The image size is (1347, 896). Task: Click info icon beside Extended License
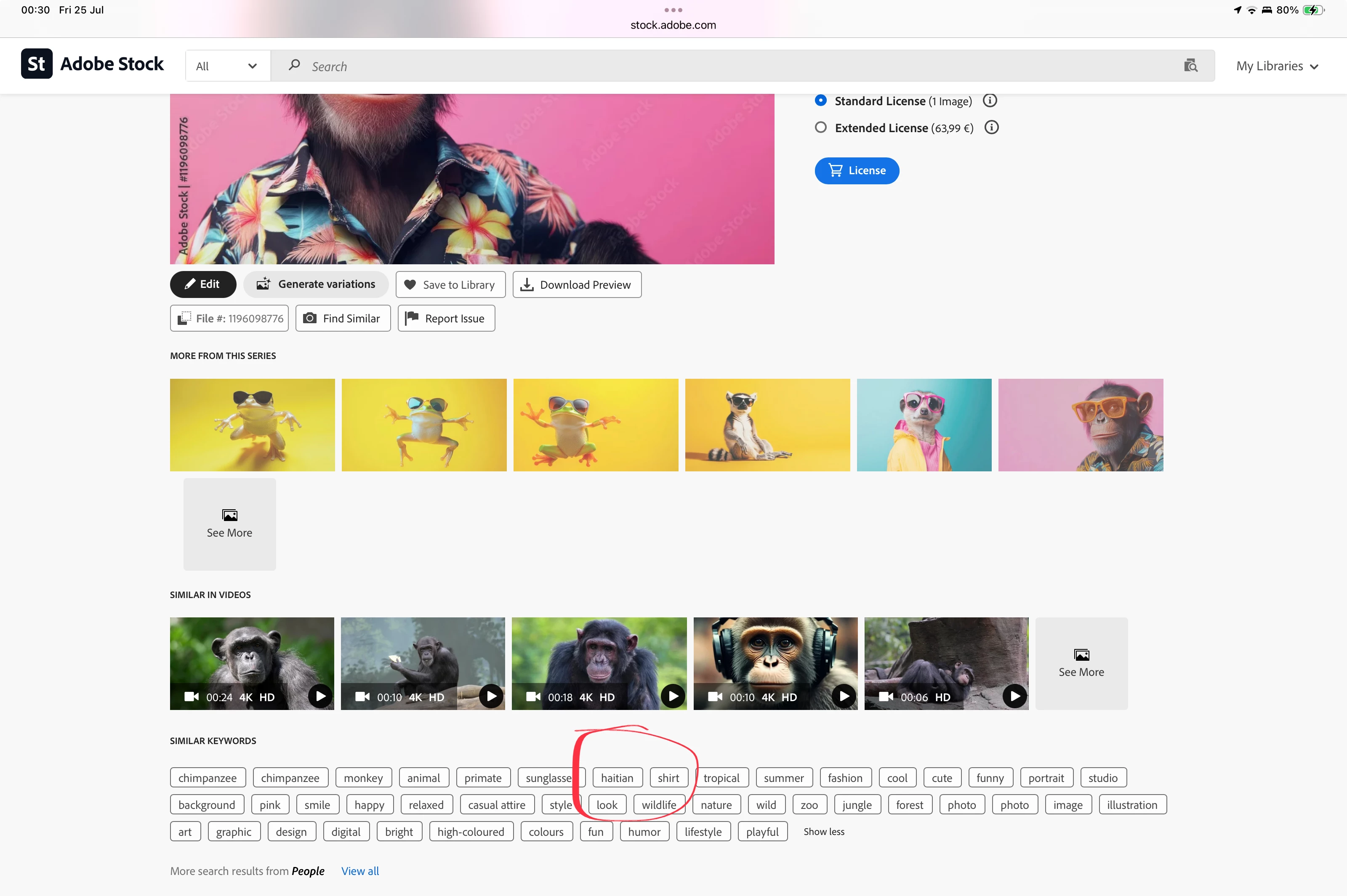(x=992, y=128)
